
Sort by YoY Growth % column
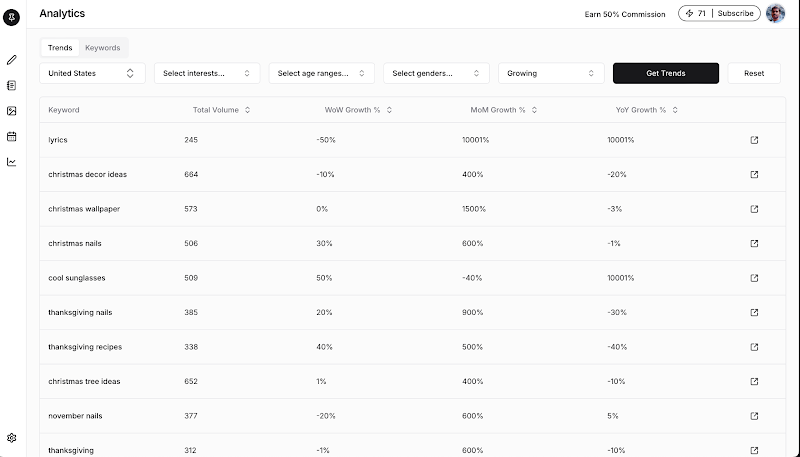[x=646, y=110]
